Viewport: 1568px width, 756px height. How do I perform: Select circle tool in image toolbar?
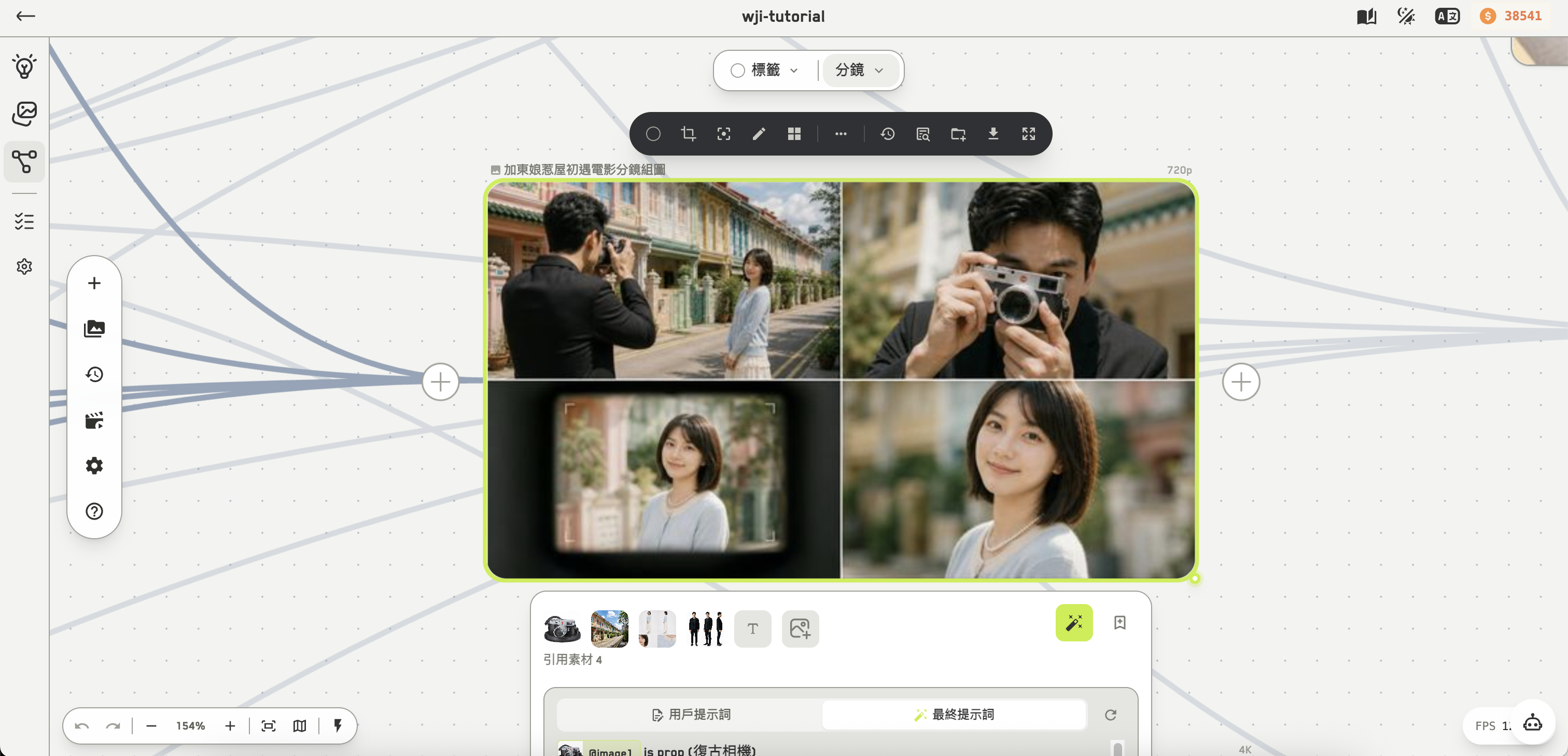pyautogui.click(x=653, y=134)
